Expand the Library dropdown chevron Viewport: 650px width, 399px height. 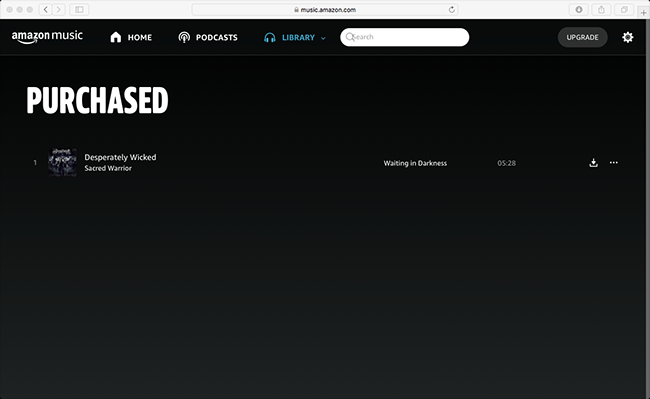[323, 38]
